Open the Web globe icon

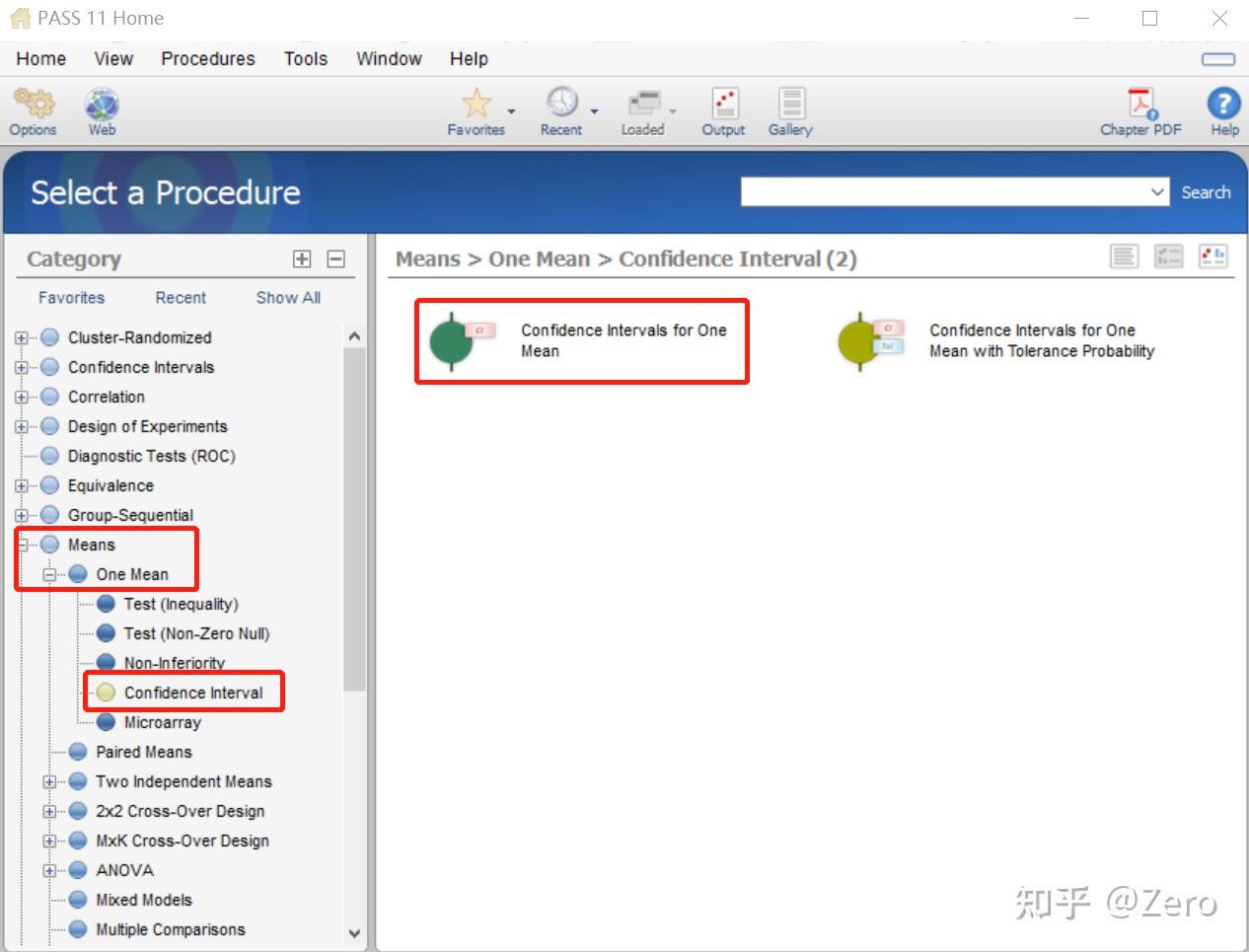tap(102, 104)
